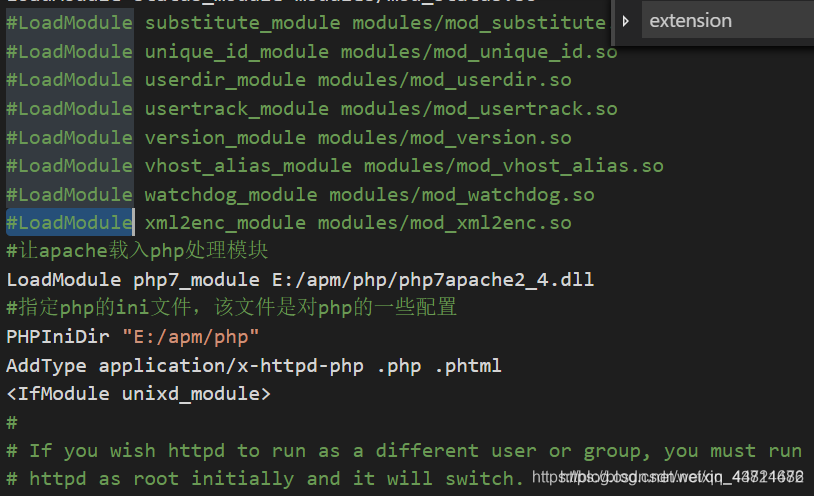This screenshot has width=814, height=496.
Task: Click 'usertrack_module' in the editor
Action: click(x=237, y=109)
